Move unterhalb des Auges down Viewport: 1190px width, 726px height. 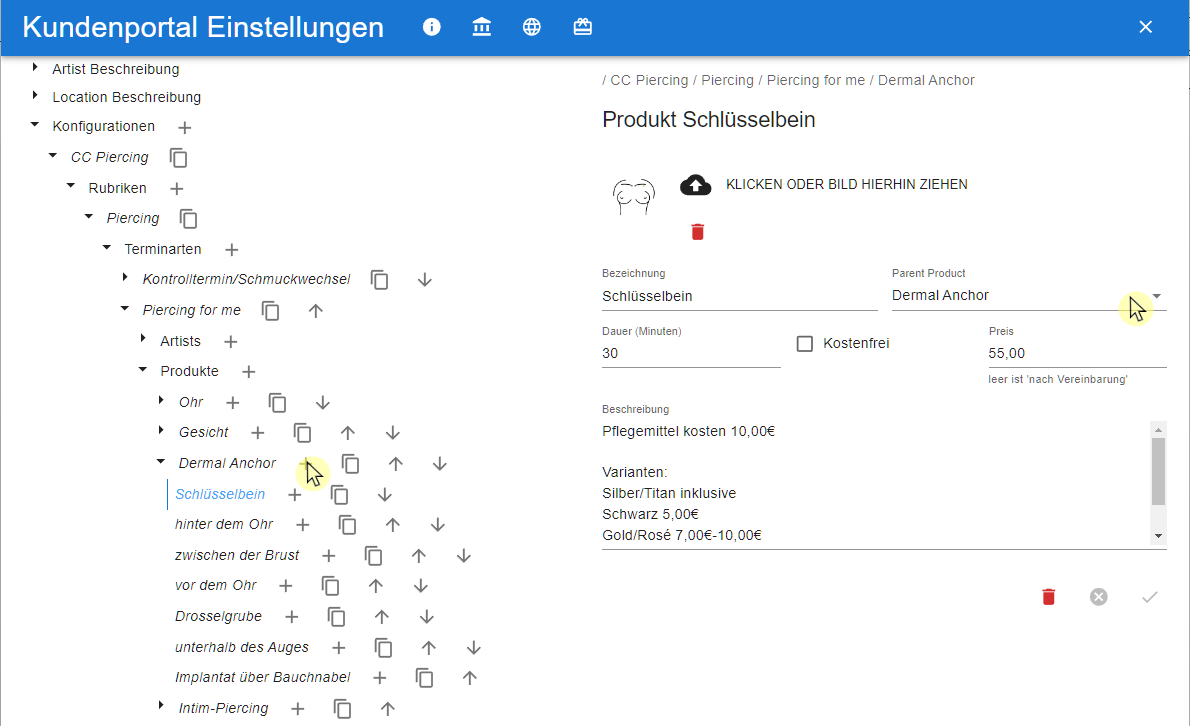tap(473, 648)
